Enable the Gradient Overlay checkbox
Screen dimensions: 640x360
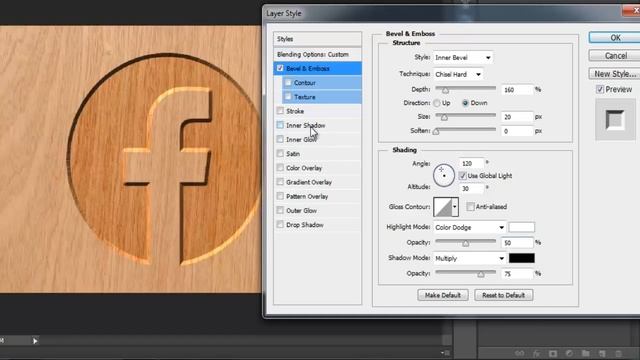point(280,182)
